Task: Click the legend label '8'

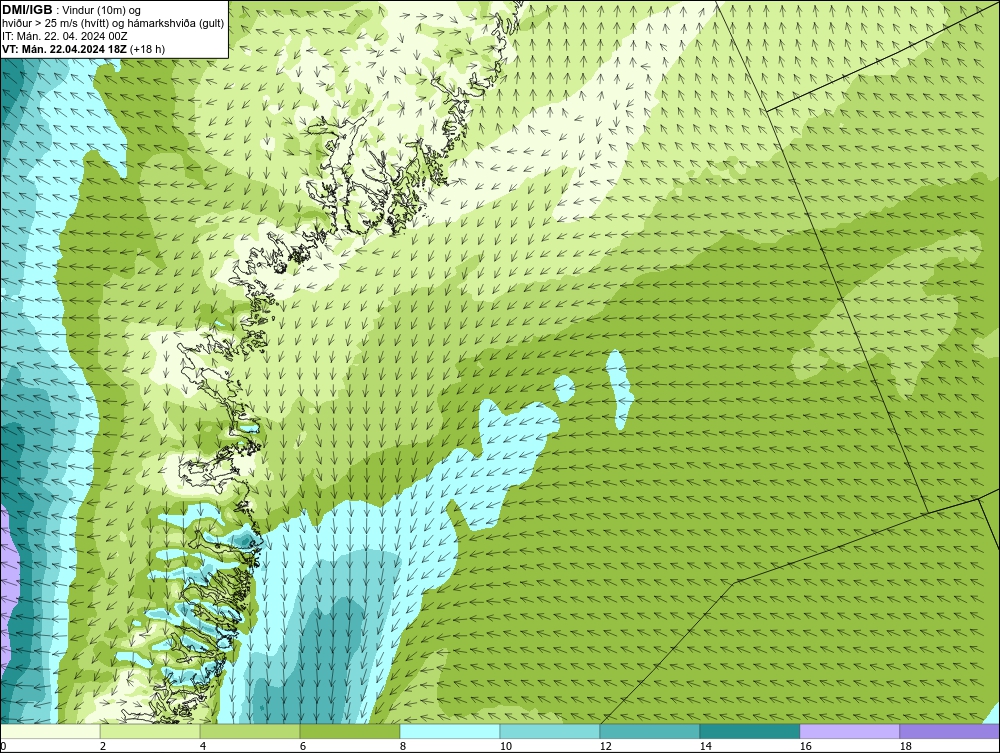Action: (x=402, y=746)
